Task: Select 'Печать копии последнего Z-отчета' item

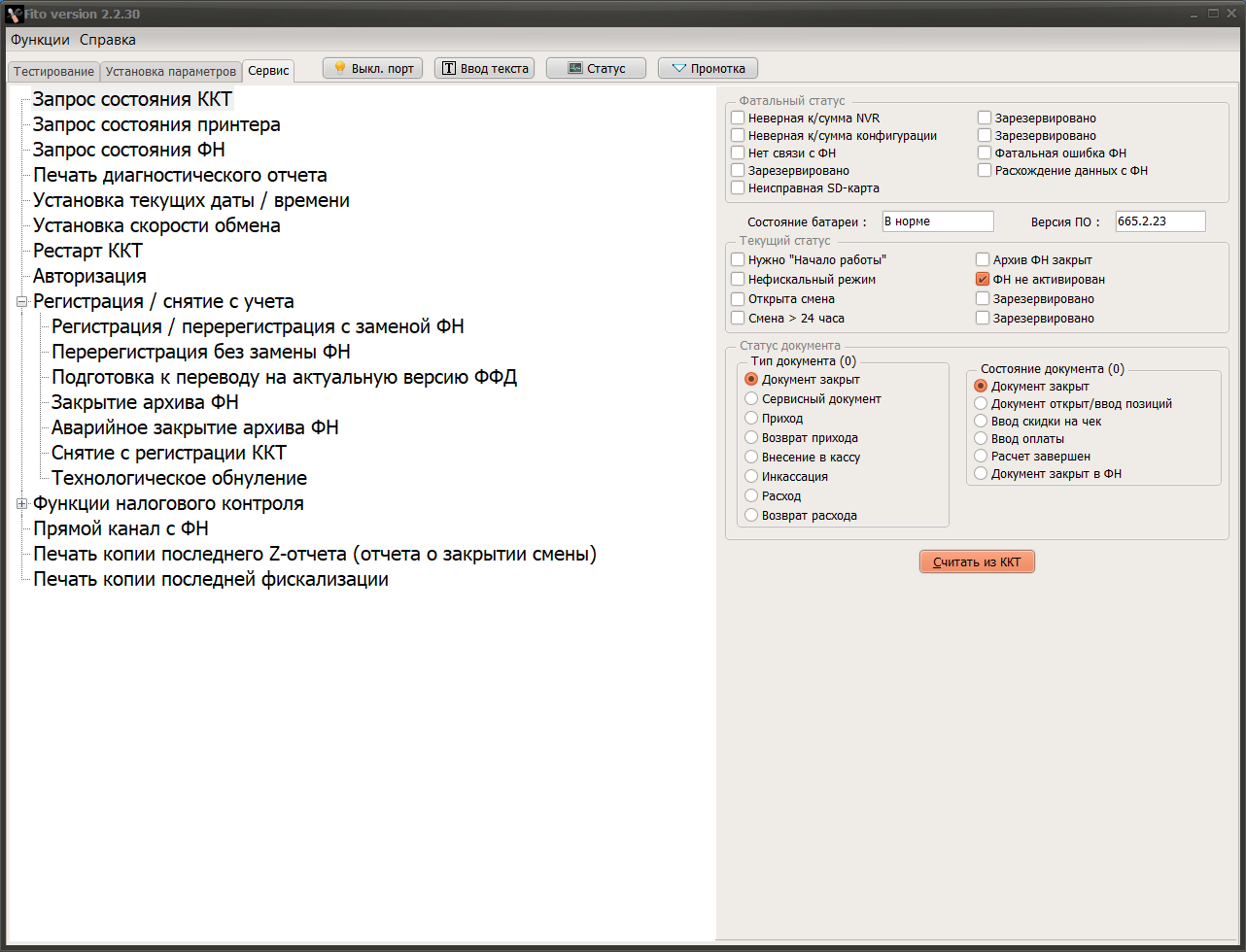Action: [x=315, y=554]
